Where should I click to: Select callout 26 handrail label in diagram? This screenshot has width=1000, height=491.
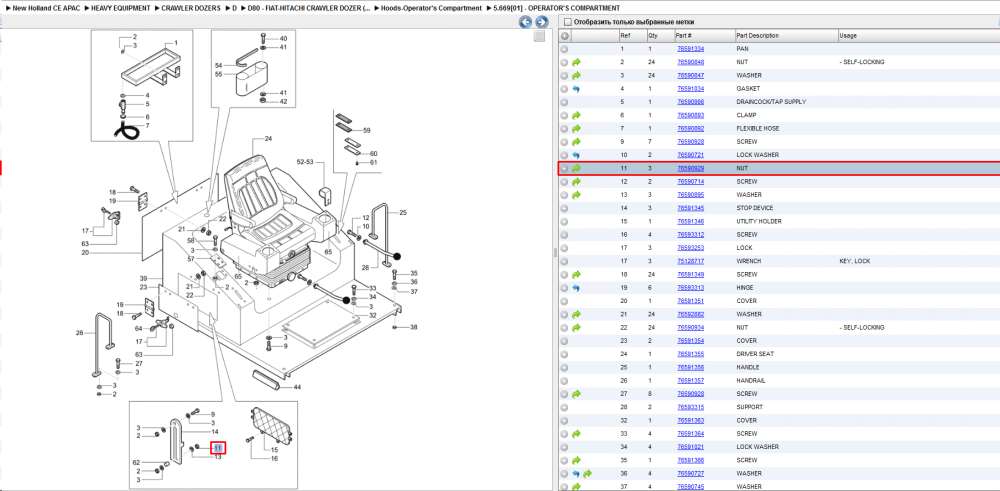point(80,332)
